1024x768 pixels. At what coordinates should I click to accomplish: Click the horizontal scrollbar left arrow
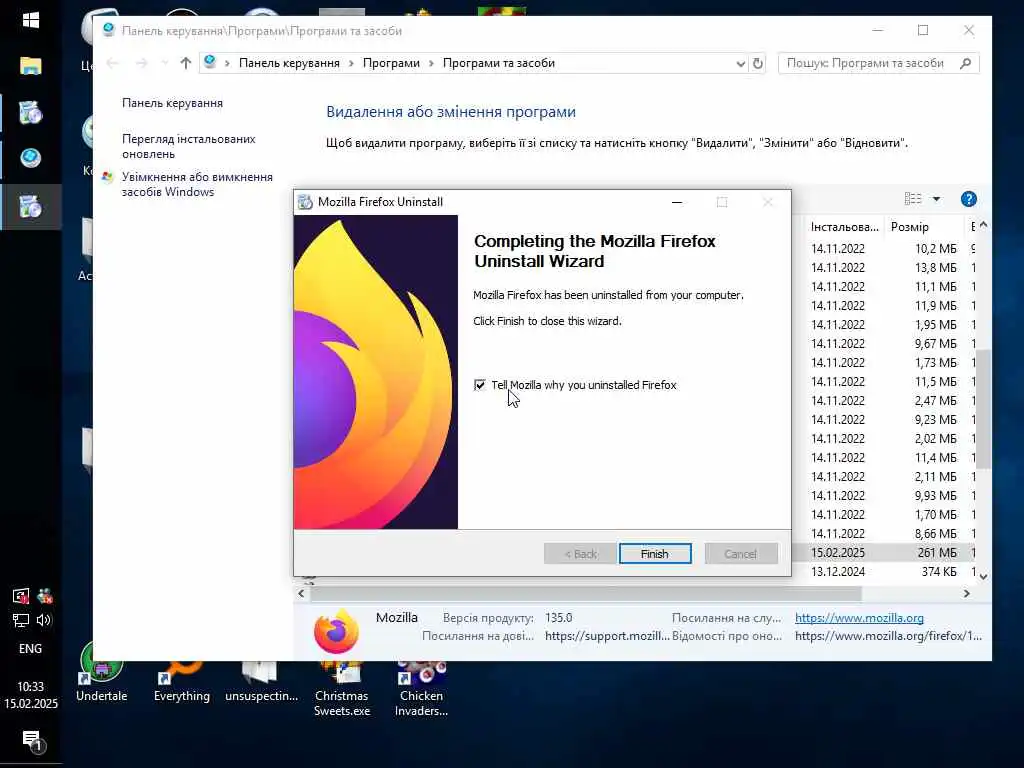(x=301, y=594)
